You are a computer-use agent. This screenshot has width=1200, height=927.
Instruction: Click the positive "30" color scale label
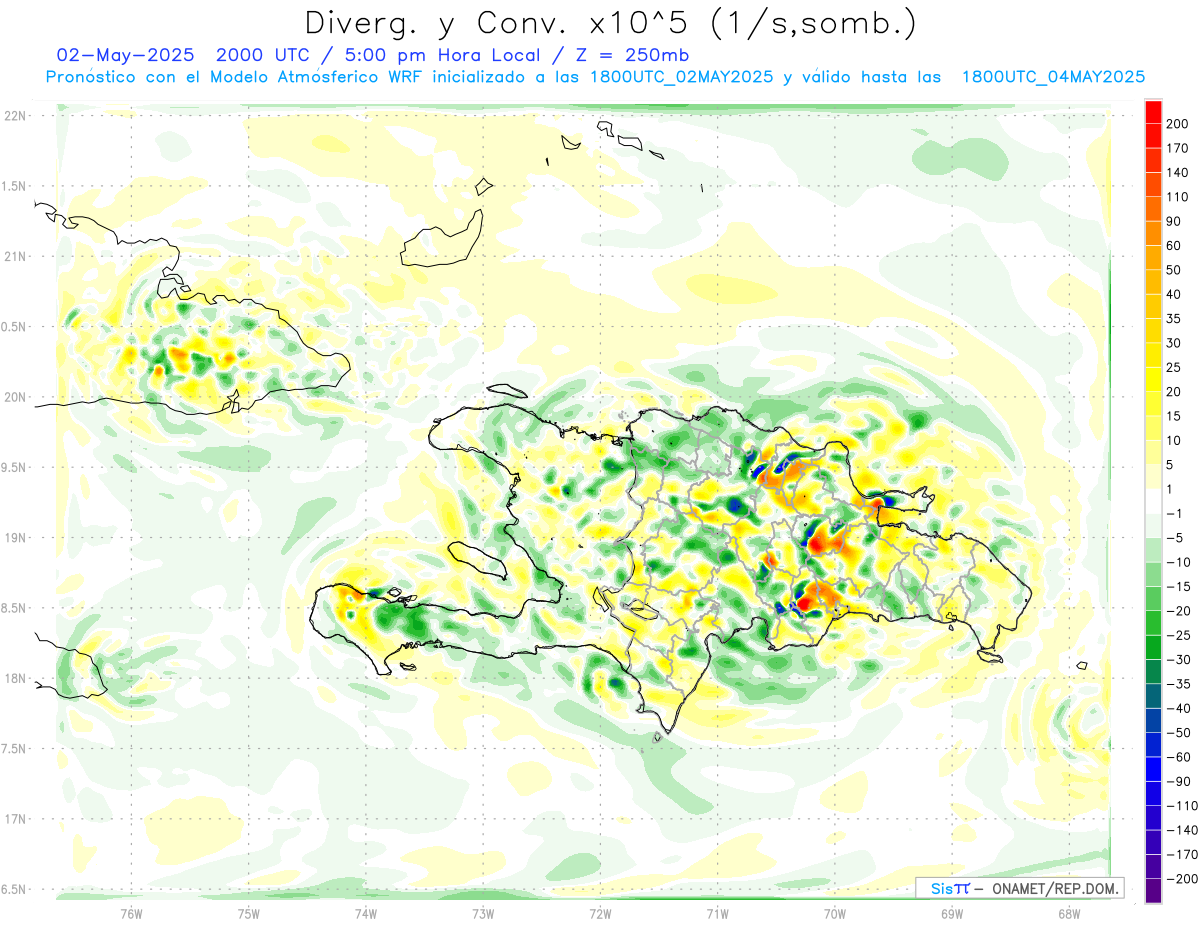coord(1174,343)
